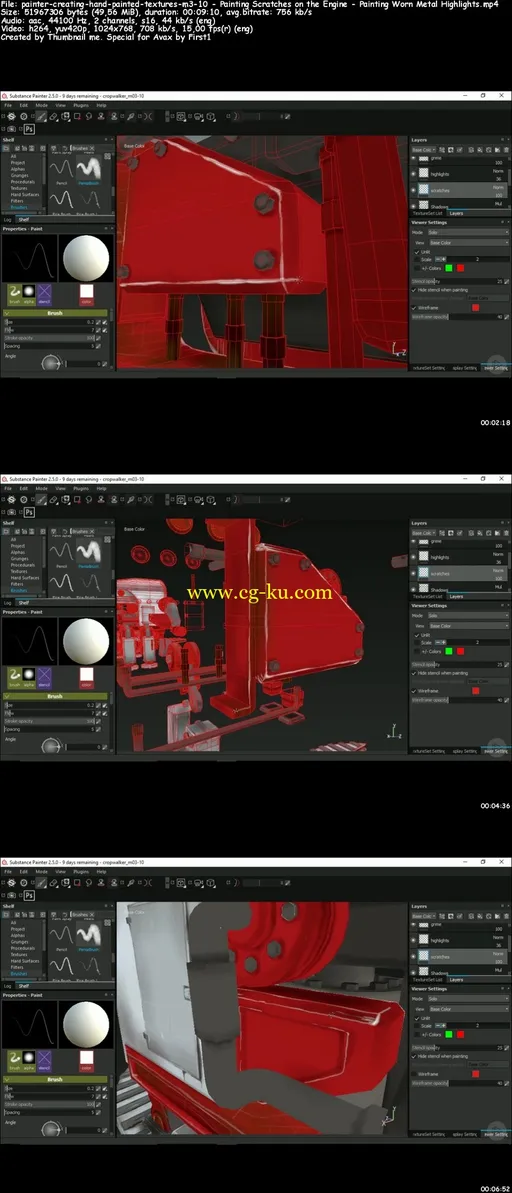Click the Ps export icon in 00:02:18 frame

[x=30, y=129]
